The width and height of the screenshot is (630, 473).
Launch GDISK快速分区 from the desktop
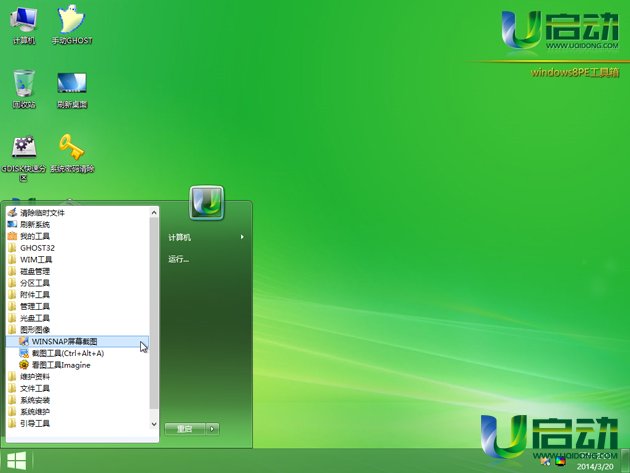(x=24, y=152)
